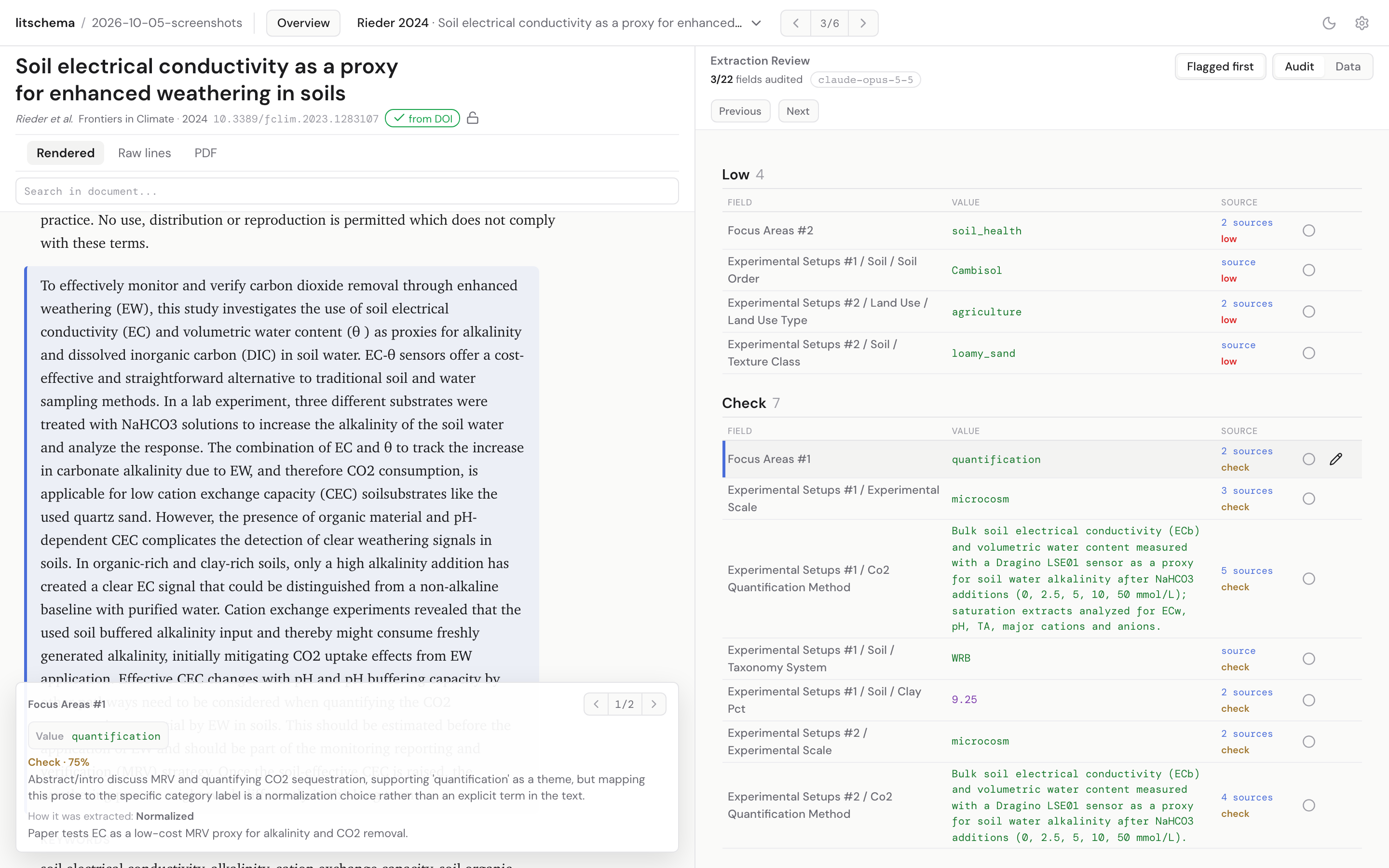Click the from DOI verified badge
Image resolution: width=1389 pixels, height=868 pixels.
pyautogui.click(x=422, y=118)
